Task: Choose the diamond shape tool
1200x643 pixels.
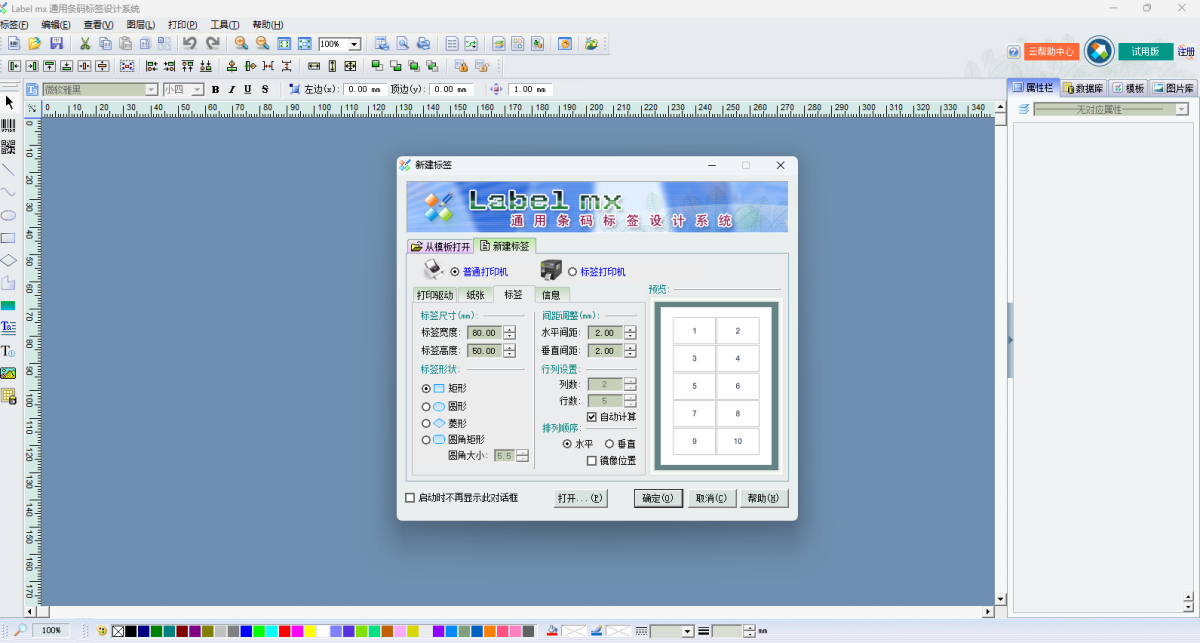Action: point(8,260)
